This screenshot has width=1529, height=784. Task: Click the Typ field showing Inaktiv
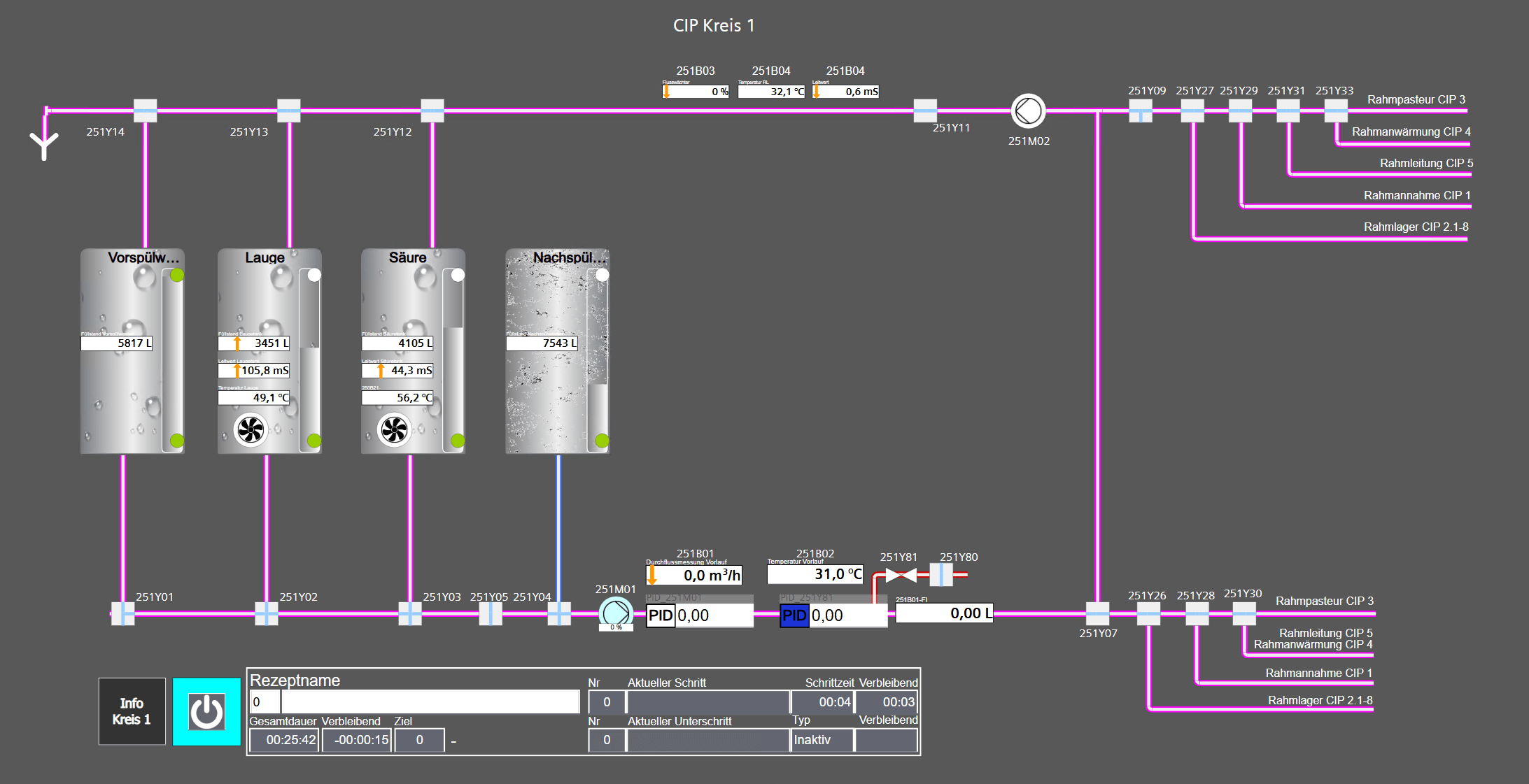822,740
